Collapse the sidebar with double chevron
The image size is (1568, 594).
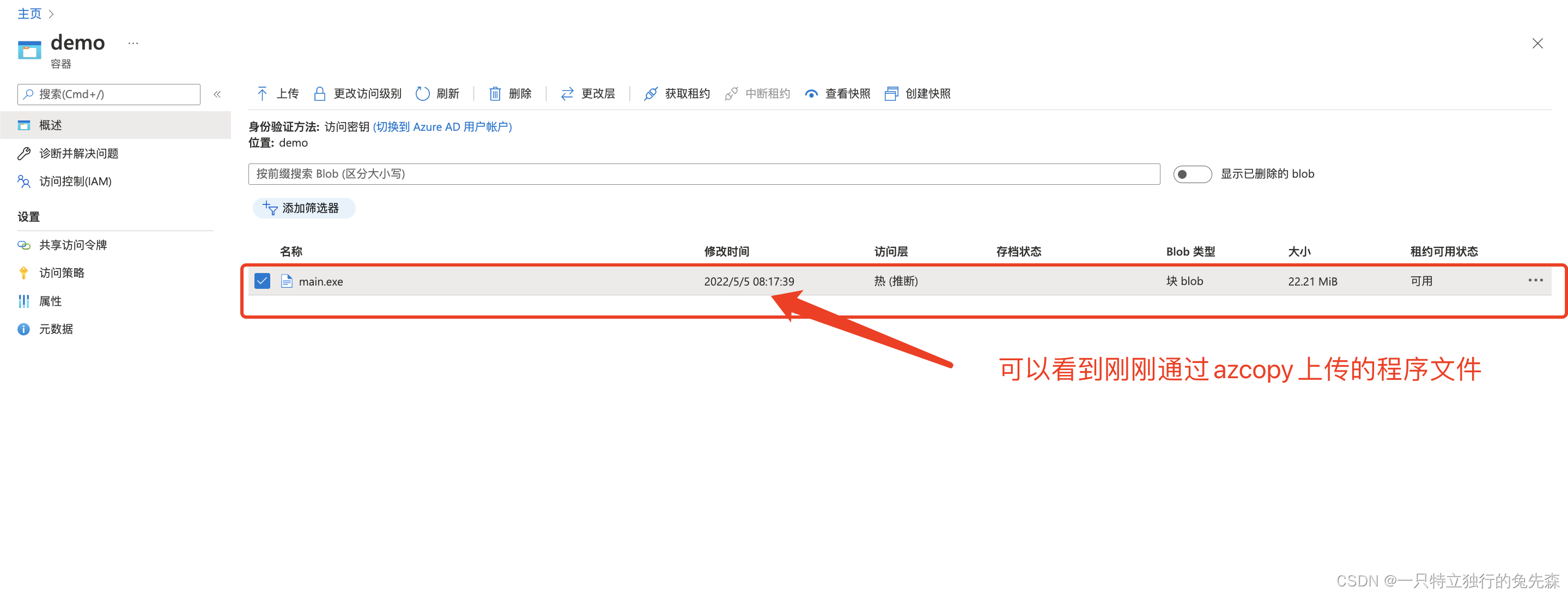click(x=217, y=94)
